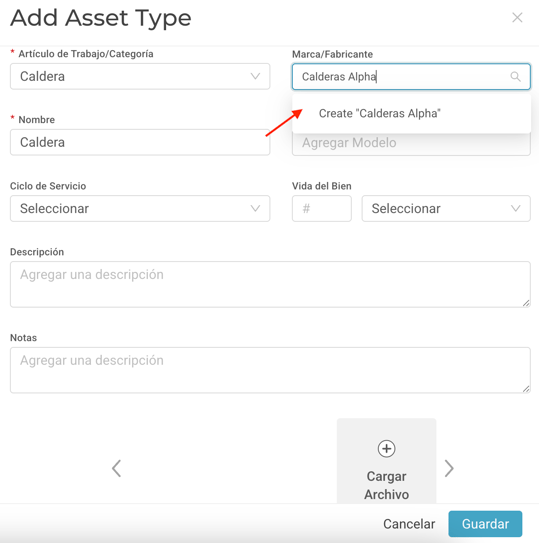The image size is (539, 543).
Task: Expand the Artículo de Trabajo/Categoría chevron
Action: point(255,76)
